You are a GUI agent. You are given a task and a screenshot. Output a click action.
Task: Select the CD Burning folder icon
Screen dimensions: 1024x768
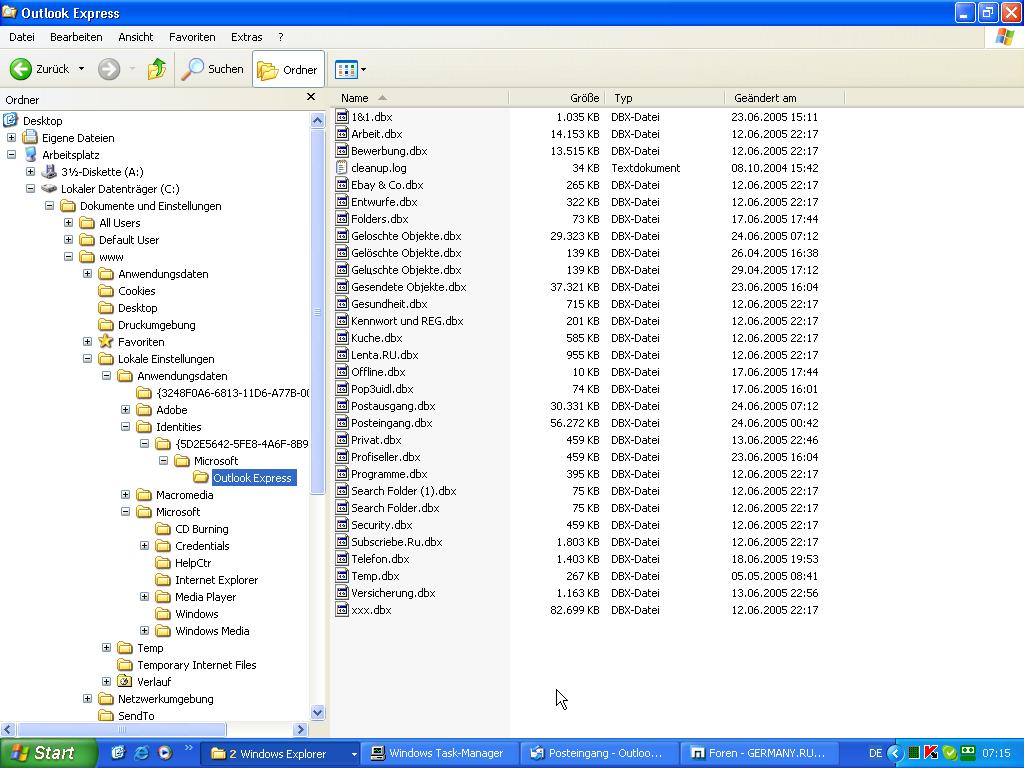pyautogui.click(x=163, y=528)
